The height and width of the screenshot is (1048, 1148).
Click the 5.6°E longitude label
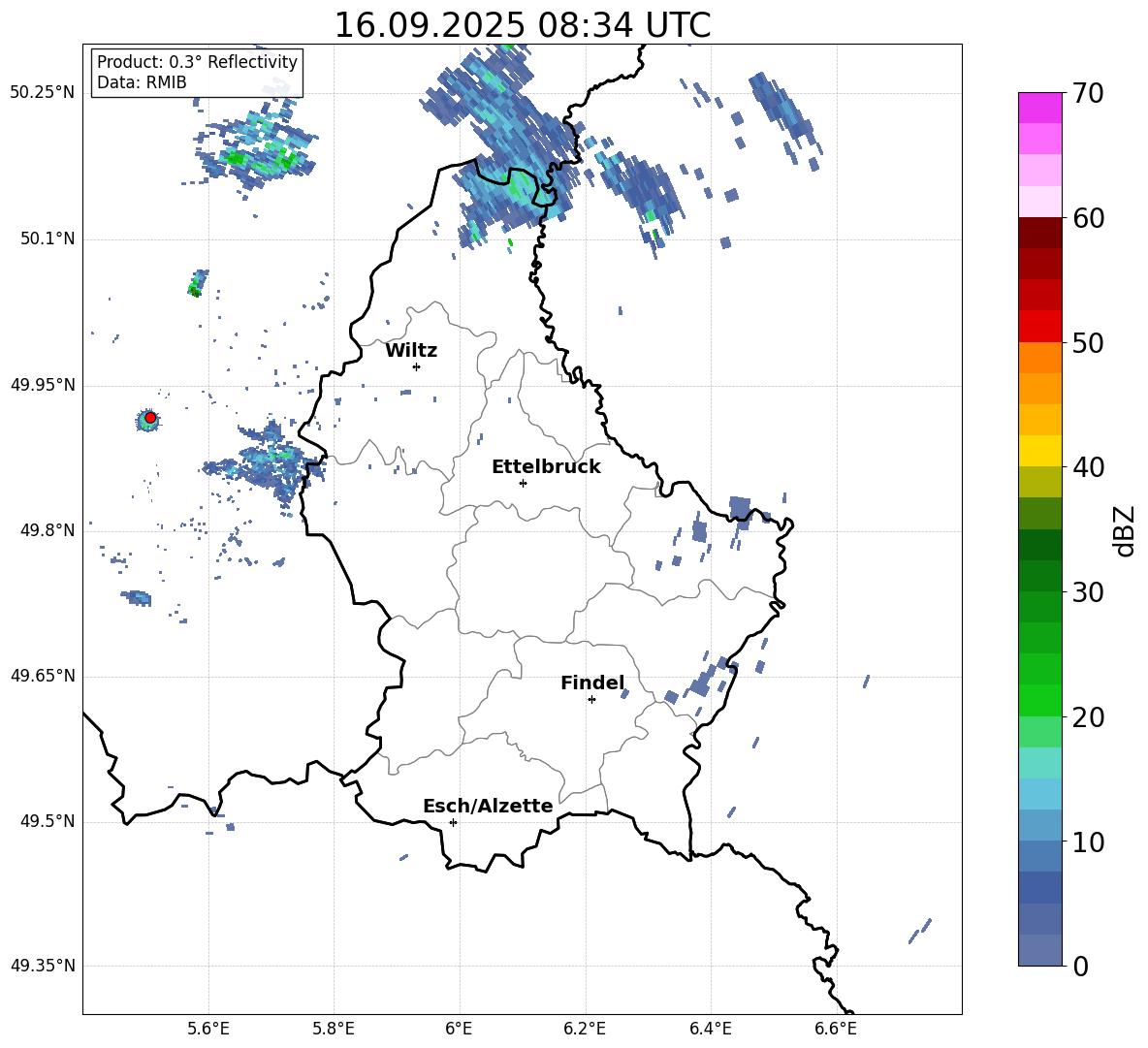pyautogui.click(x=208, y=1029)
